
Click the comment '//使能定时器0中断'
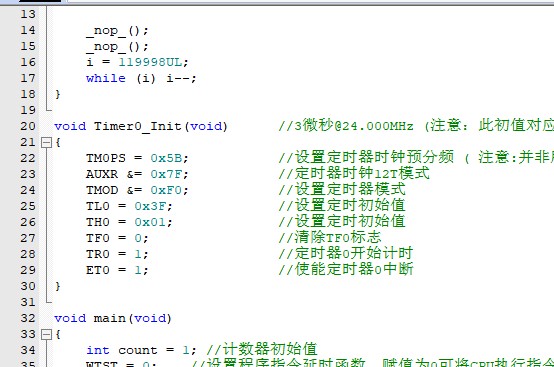346,270
